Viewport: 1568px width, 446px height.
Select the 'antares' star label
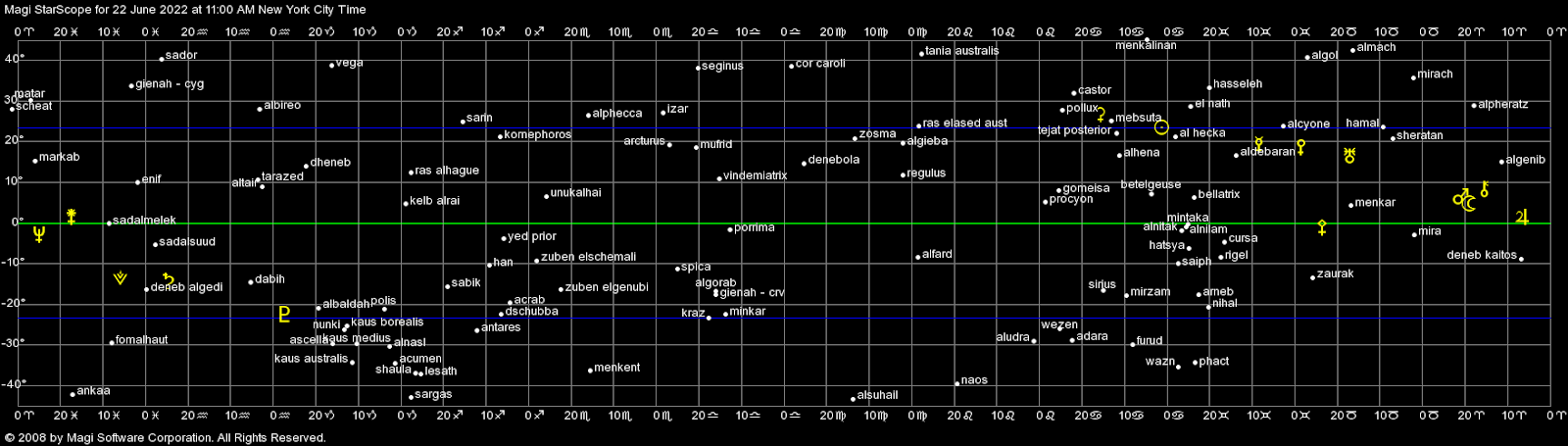tap(501, 327)
